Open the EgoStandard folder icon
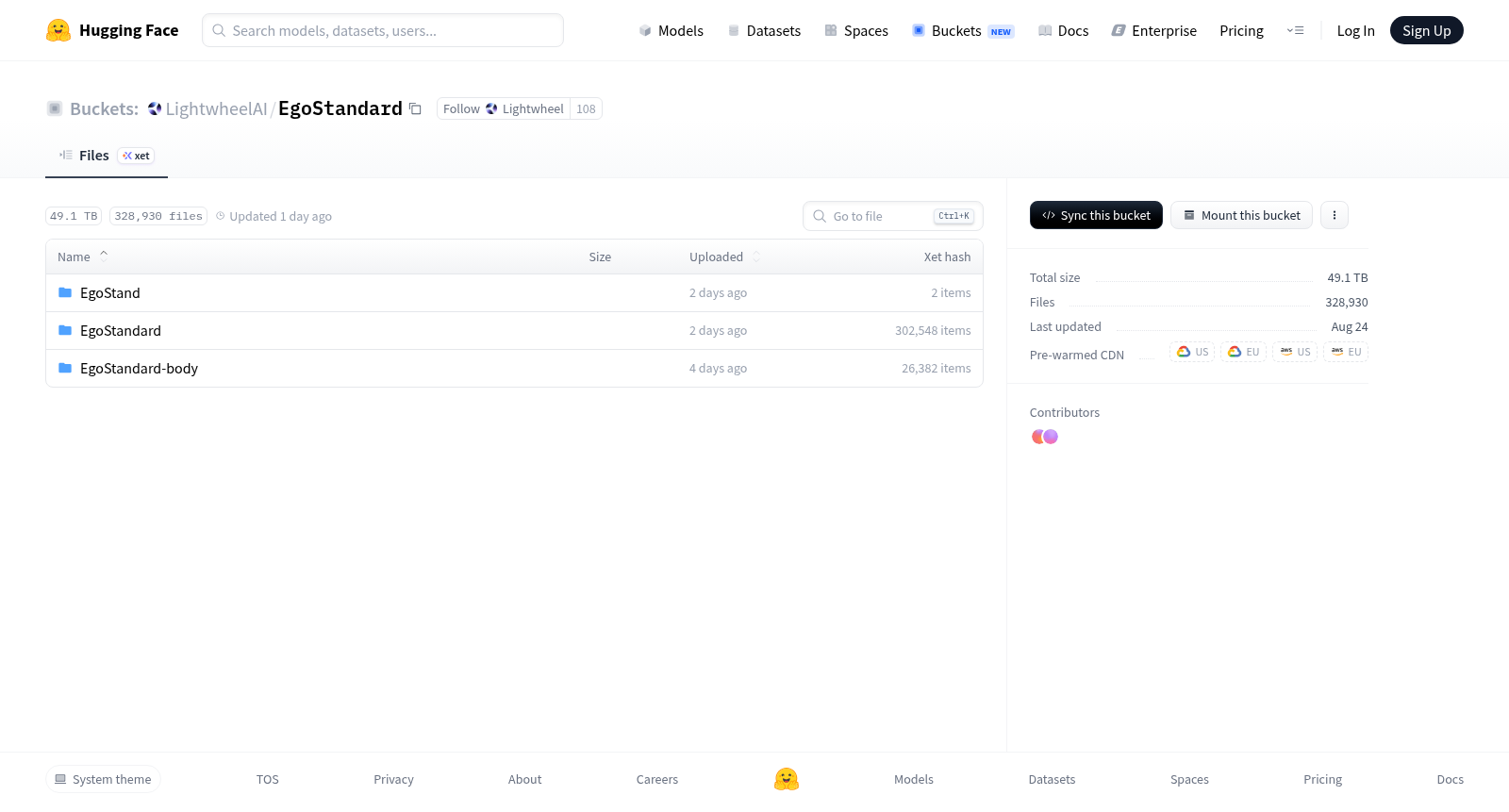Screen dimensions: 1509x812 coord(65,330)
